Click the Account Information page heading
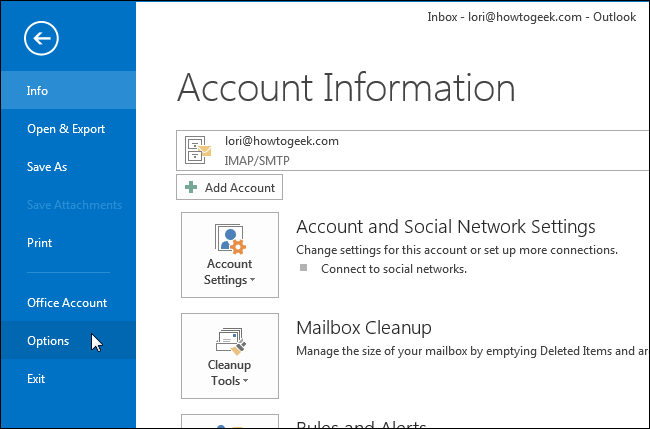Screen dimensions: 650x429 tap(346, 89)
